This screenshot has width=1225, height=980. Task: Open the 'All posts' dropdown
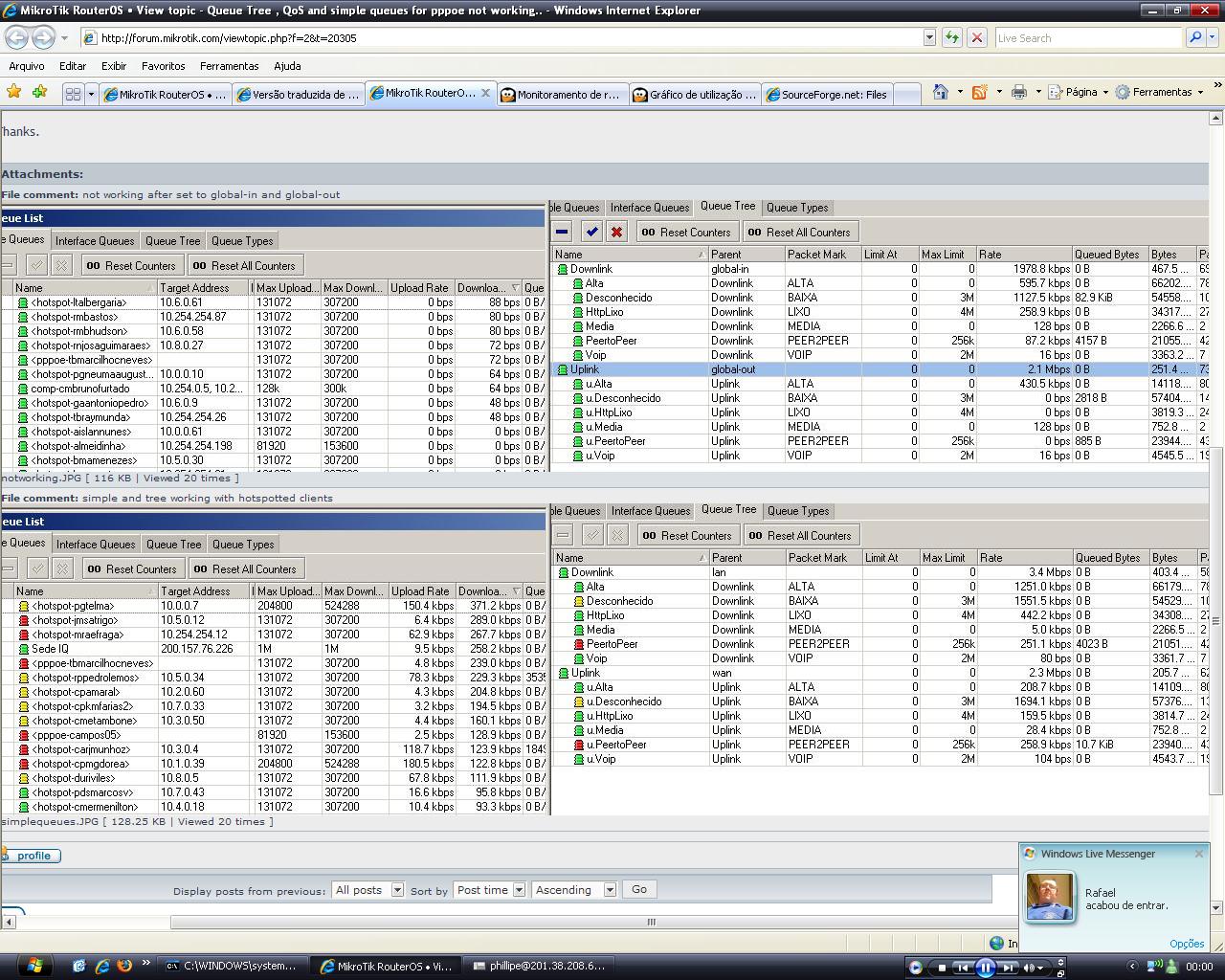[x=367, y=890]
